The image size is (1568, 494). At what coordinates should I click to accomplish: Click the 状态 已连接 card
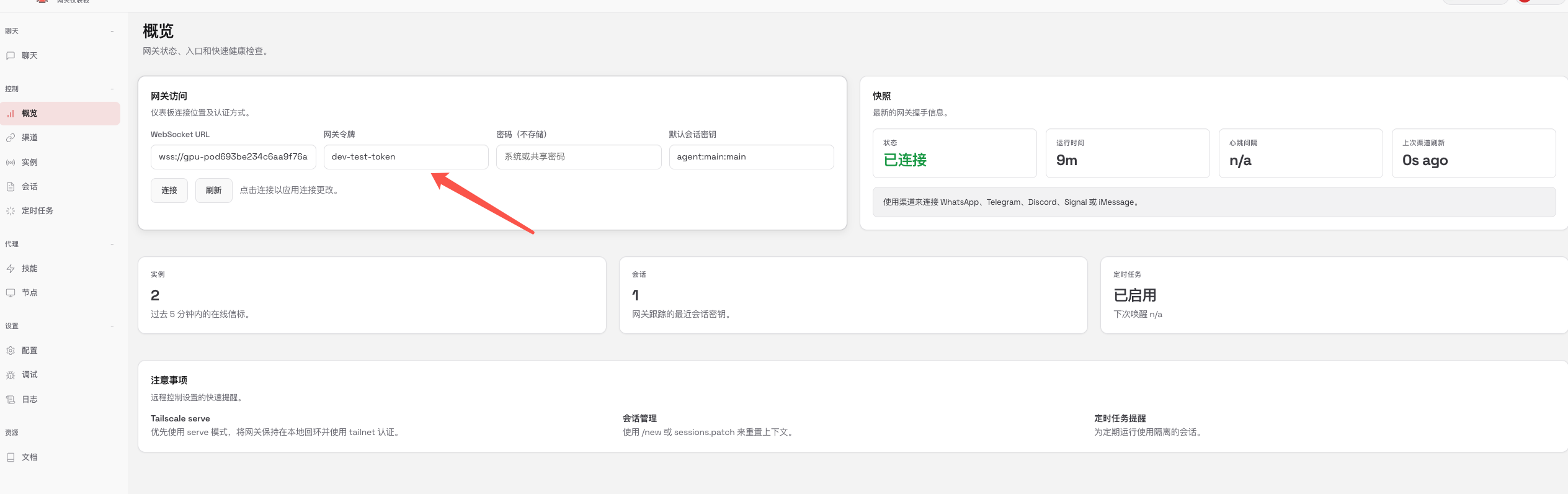[955, 153]
